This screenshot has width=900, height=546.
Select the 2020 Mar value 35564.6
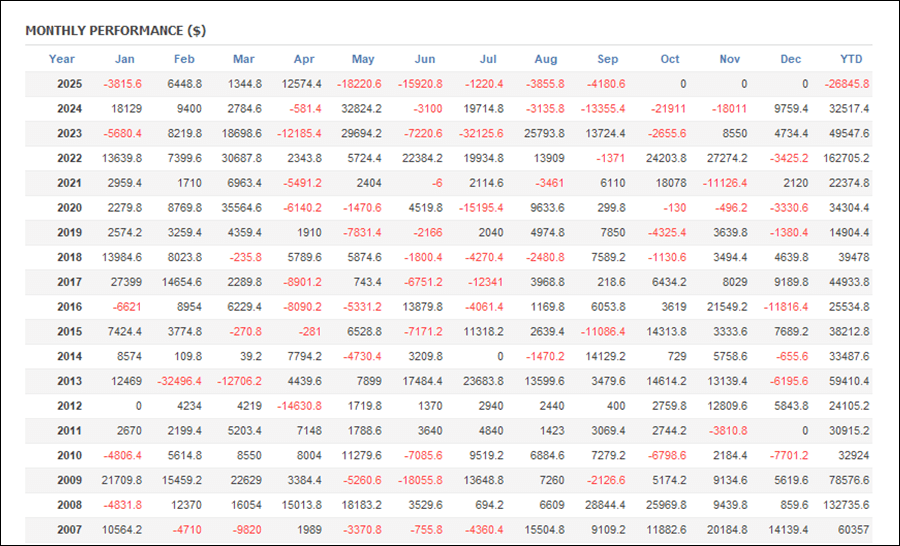point(241,207)
